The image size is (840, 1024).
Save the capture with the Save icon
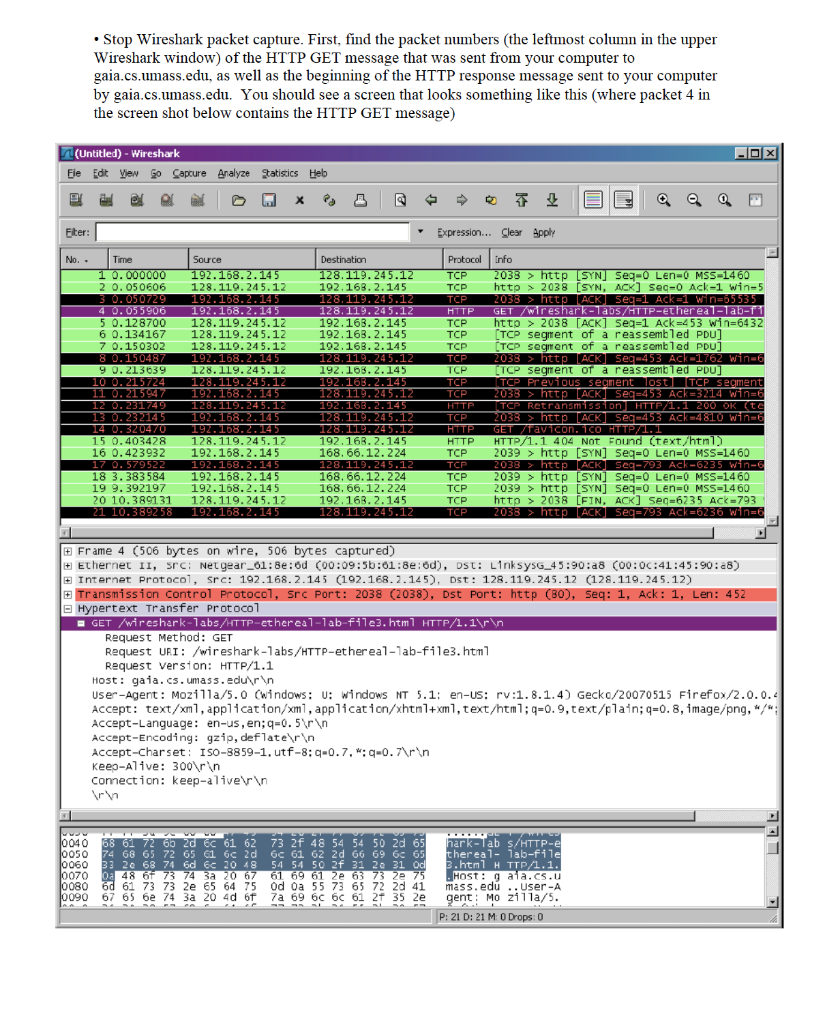pyautogui.click(x=268, y=200)
